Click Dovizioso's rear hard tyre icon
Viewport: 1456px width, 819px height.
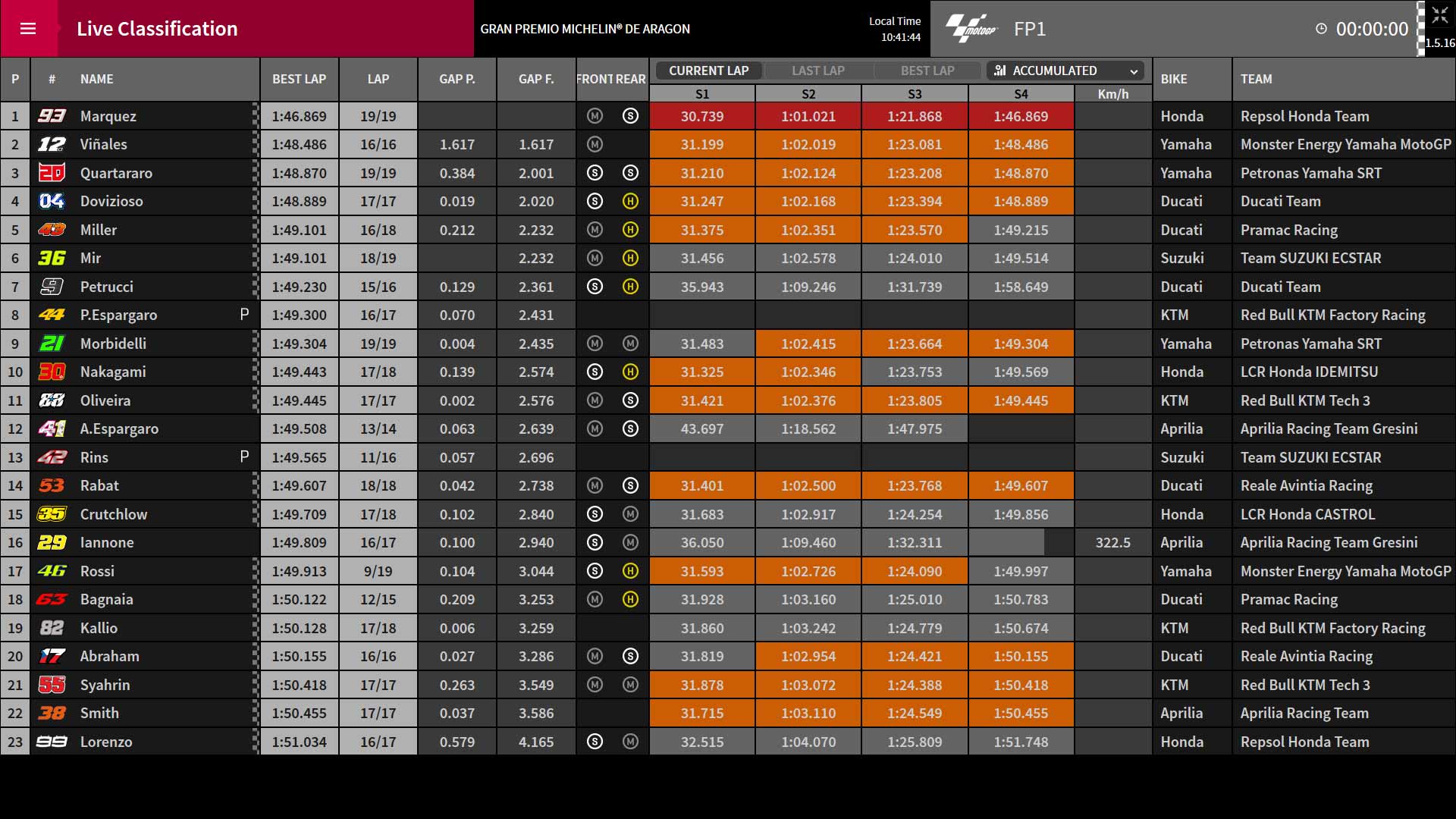pos(630,201)
